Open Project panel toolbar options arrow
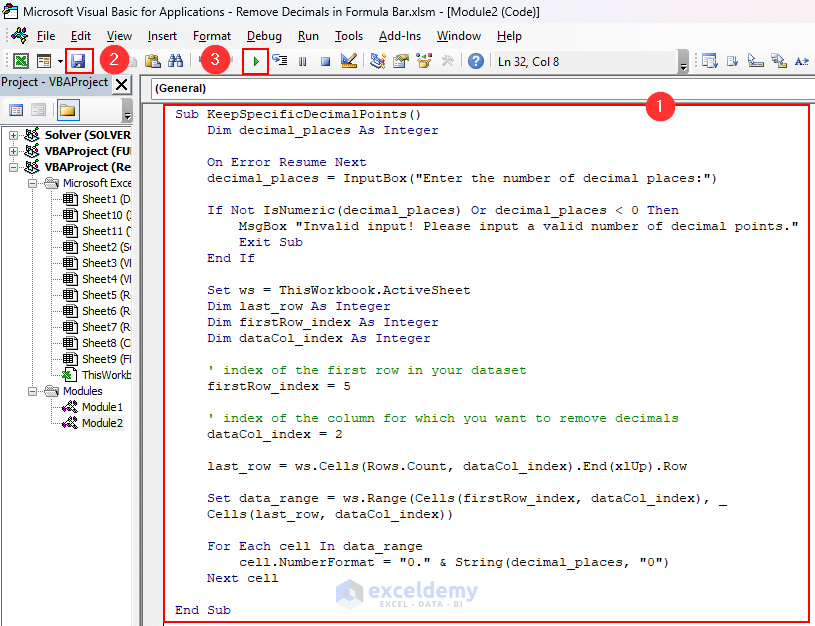 tap(127, 110)
